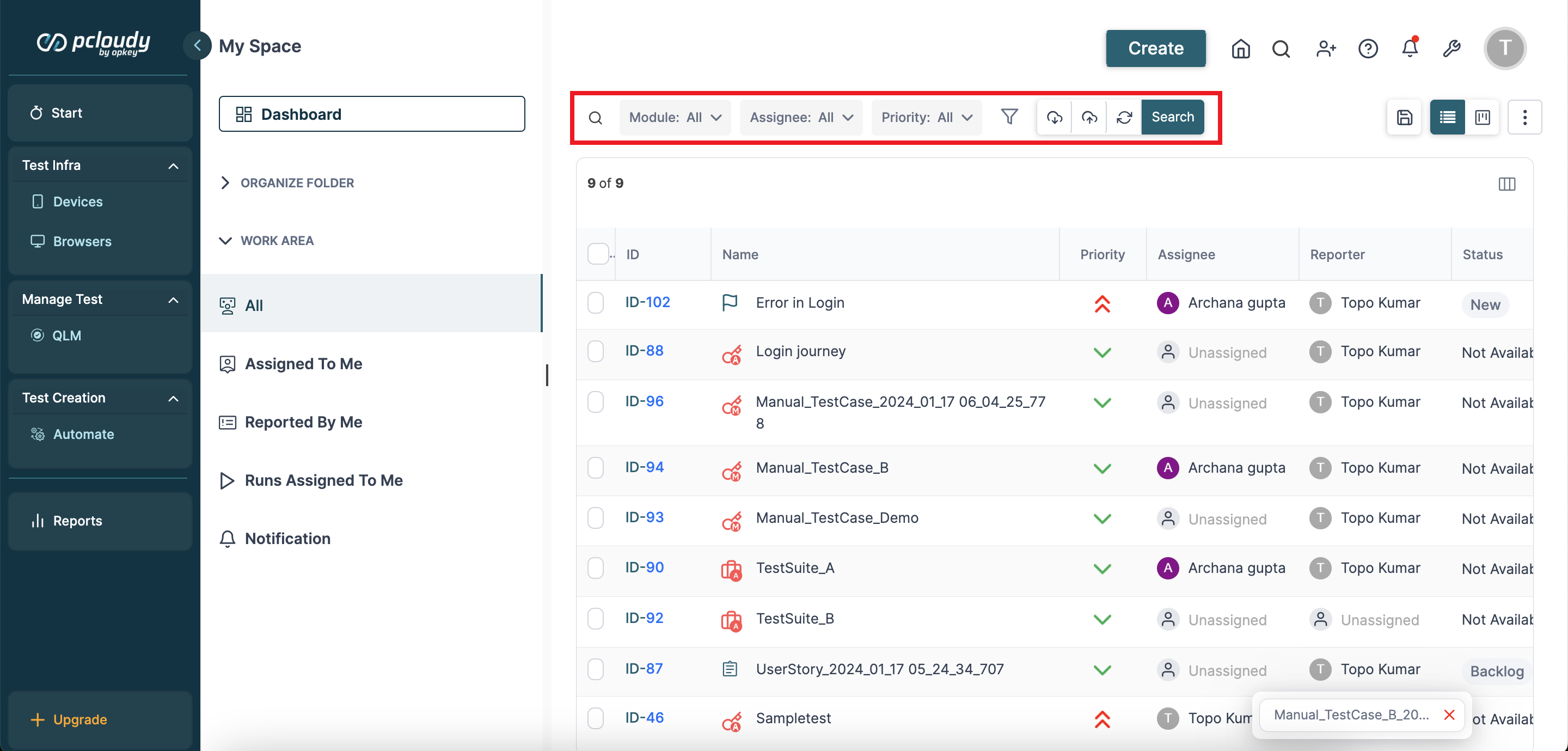This screenshot has height=751, width=1568.
Task: Check the checkbox for ID-94
Action: tap(595, 468)
